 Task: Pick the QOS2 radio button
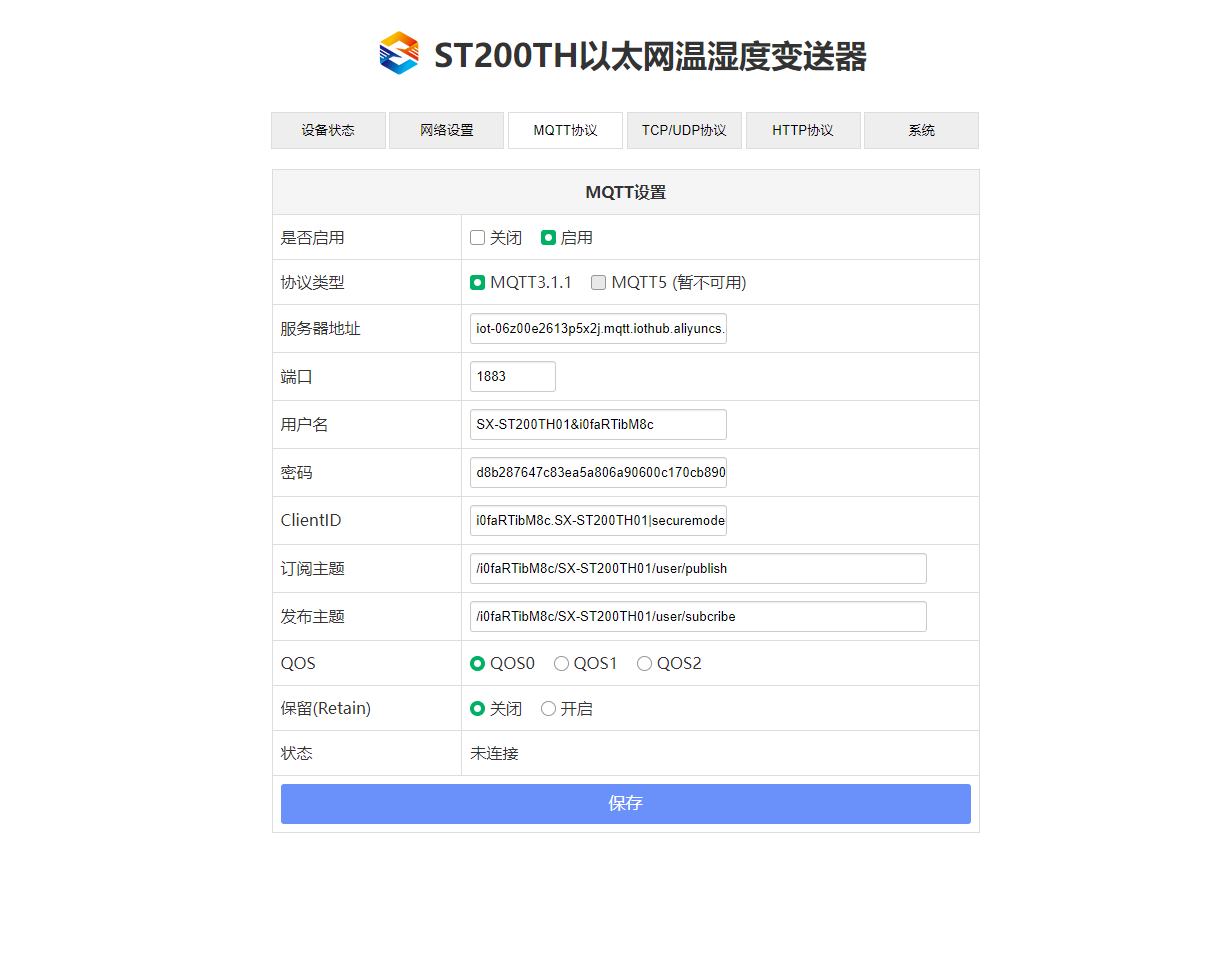point(645,664)
